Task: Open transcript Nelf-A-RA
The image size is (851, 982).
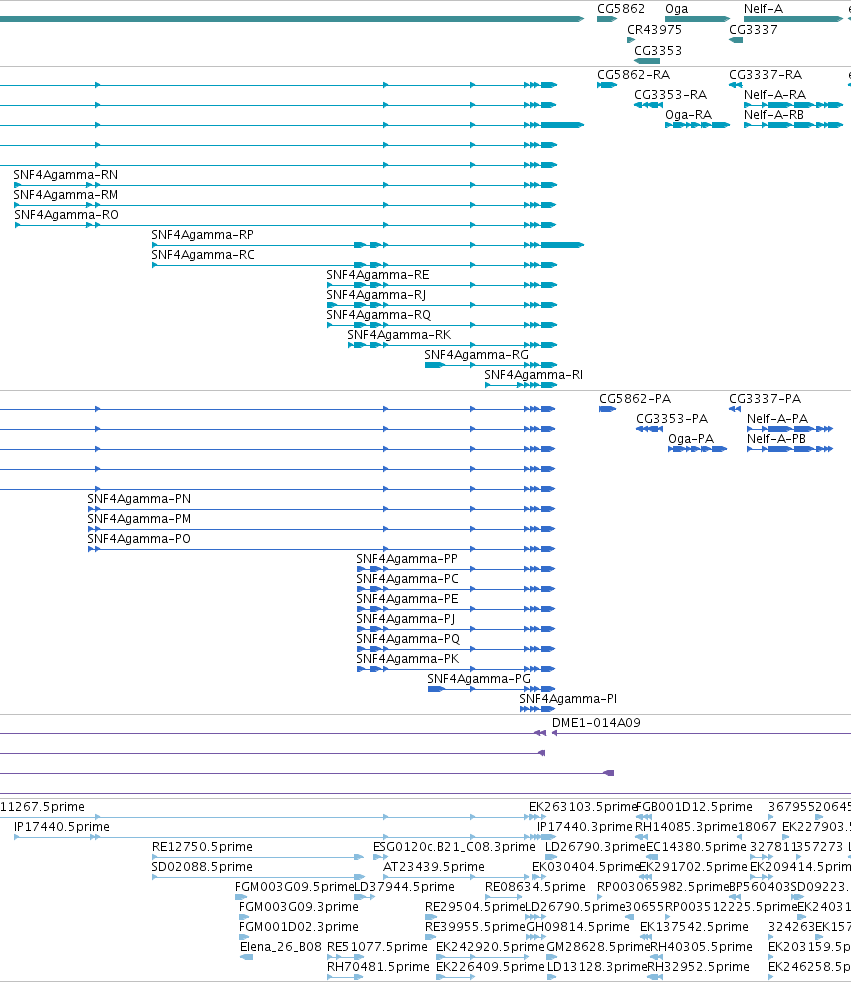Action: click(775, 95)
